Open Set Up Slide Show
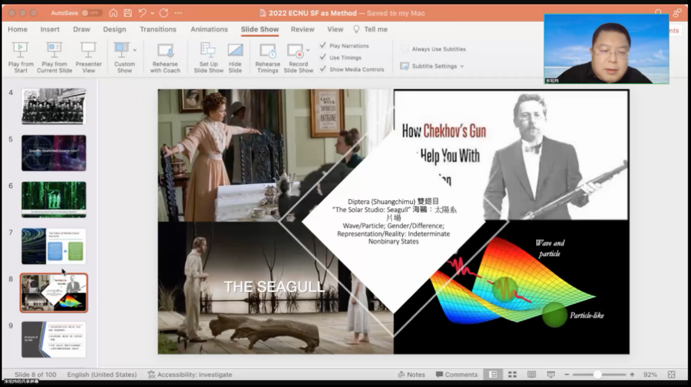Viewport: 691px width, 387px height. (x=208, y=57)
